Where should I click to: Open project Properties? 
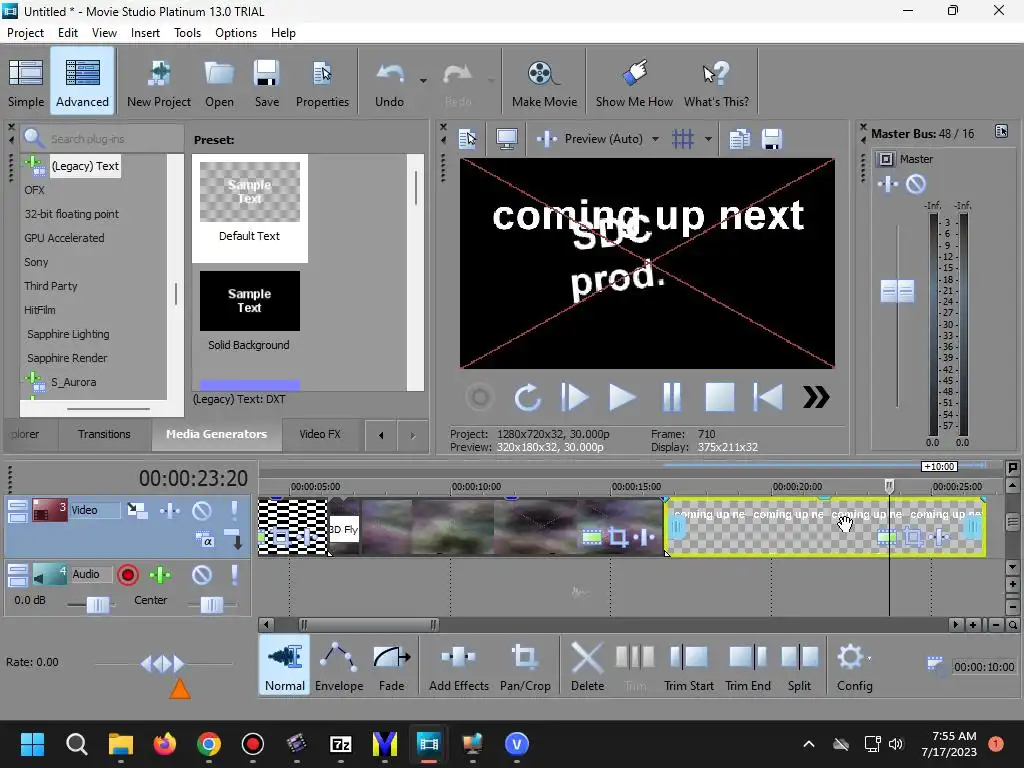[x=322, y=82]
